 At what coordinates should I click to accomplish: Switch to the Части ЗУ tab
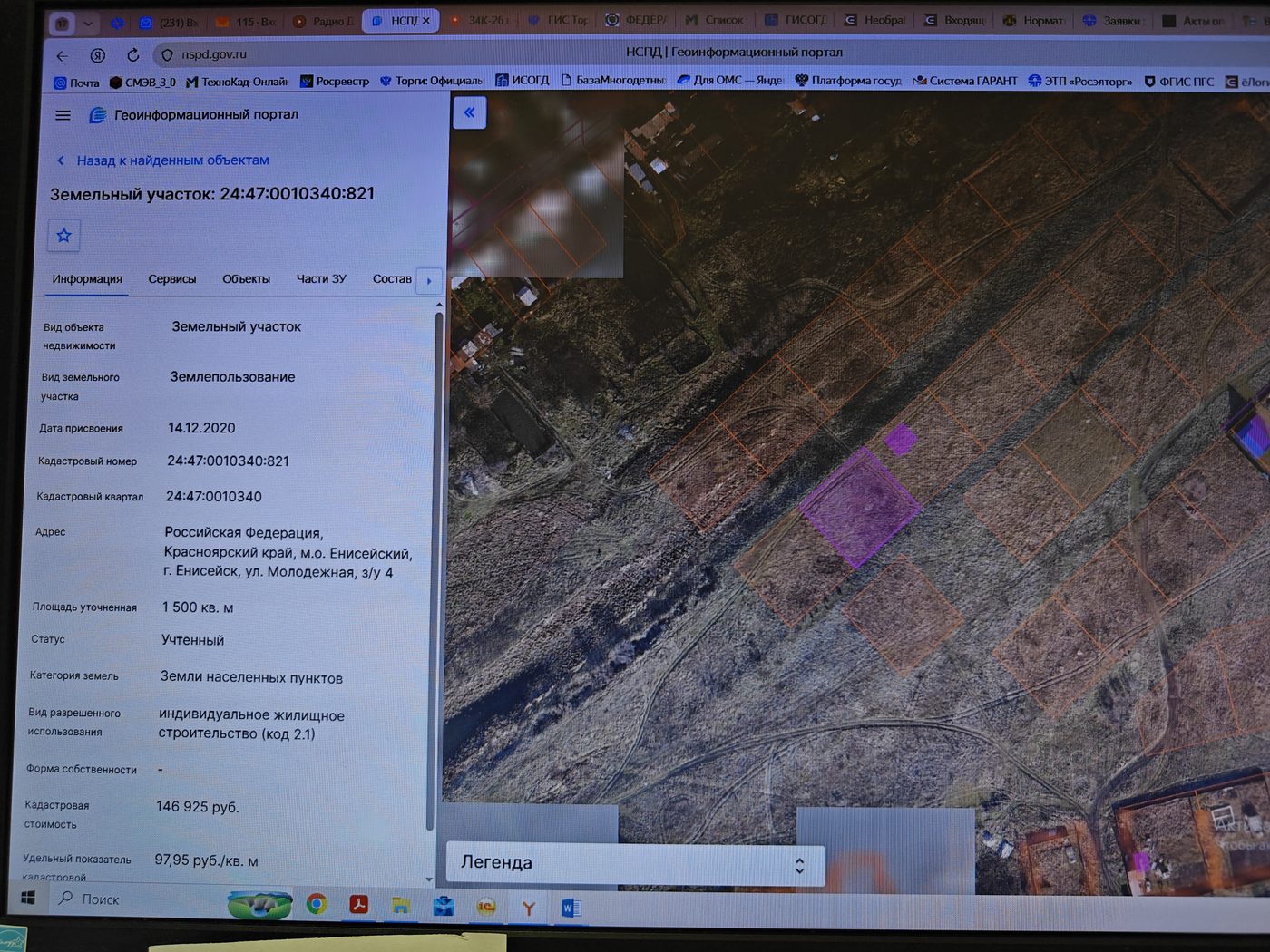click(x=321, y=279)
